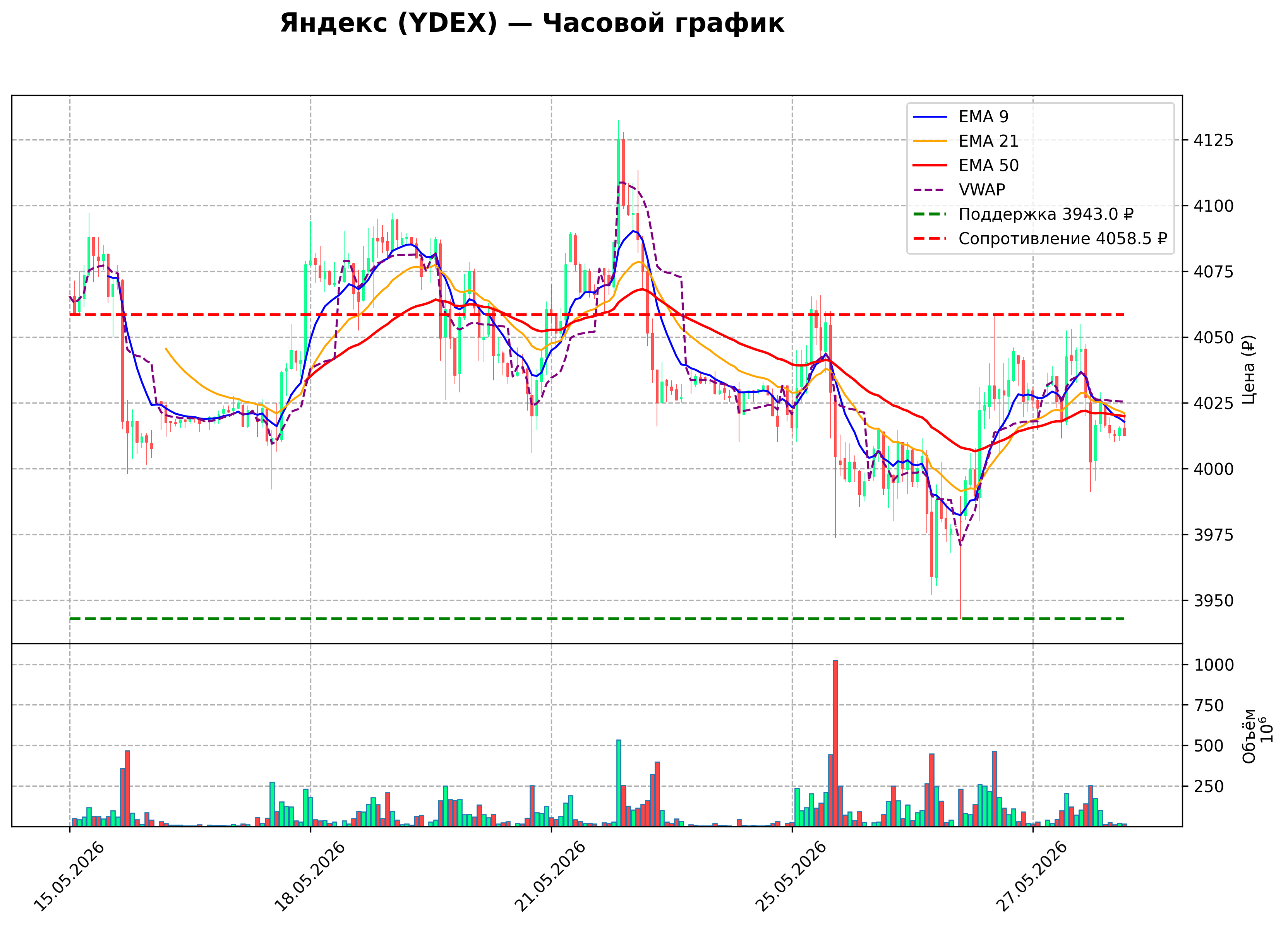Viewport: 1288px width, 926px height.
Task: Click date label 25.05.2026
Action: pos(792,876)
